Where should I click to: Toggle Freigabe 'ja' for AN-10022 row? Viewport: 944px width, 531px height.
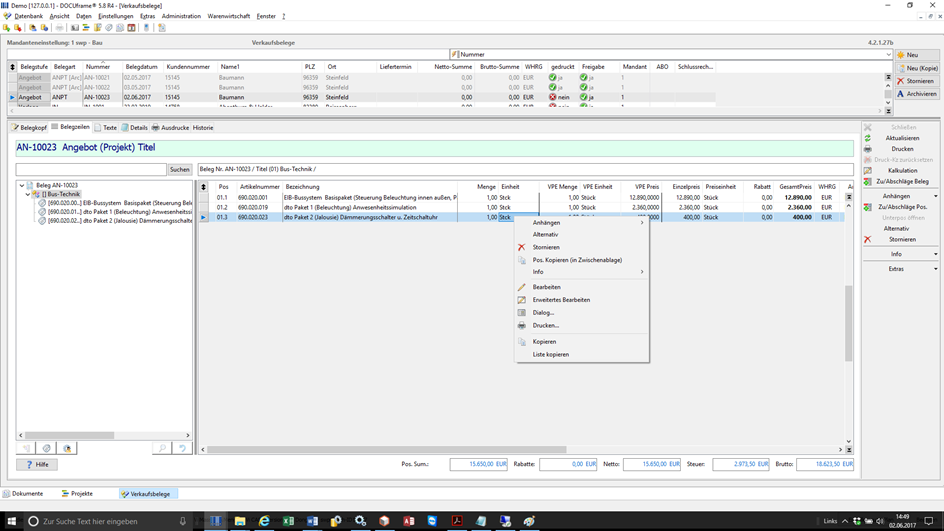583,87
